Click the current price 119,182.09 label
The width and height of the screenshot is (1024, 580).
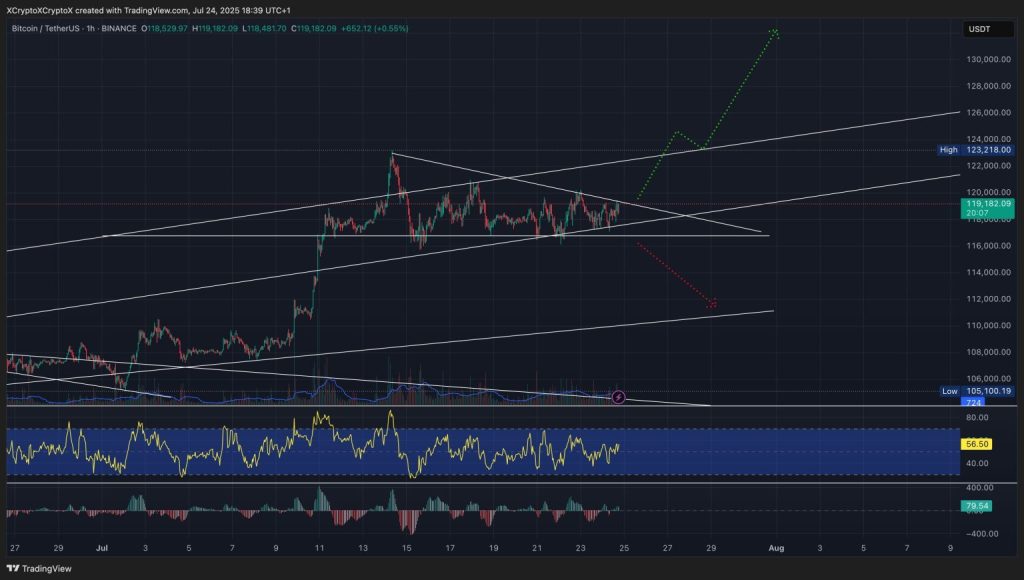[x=987, y=208]
